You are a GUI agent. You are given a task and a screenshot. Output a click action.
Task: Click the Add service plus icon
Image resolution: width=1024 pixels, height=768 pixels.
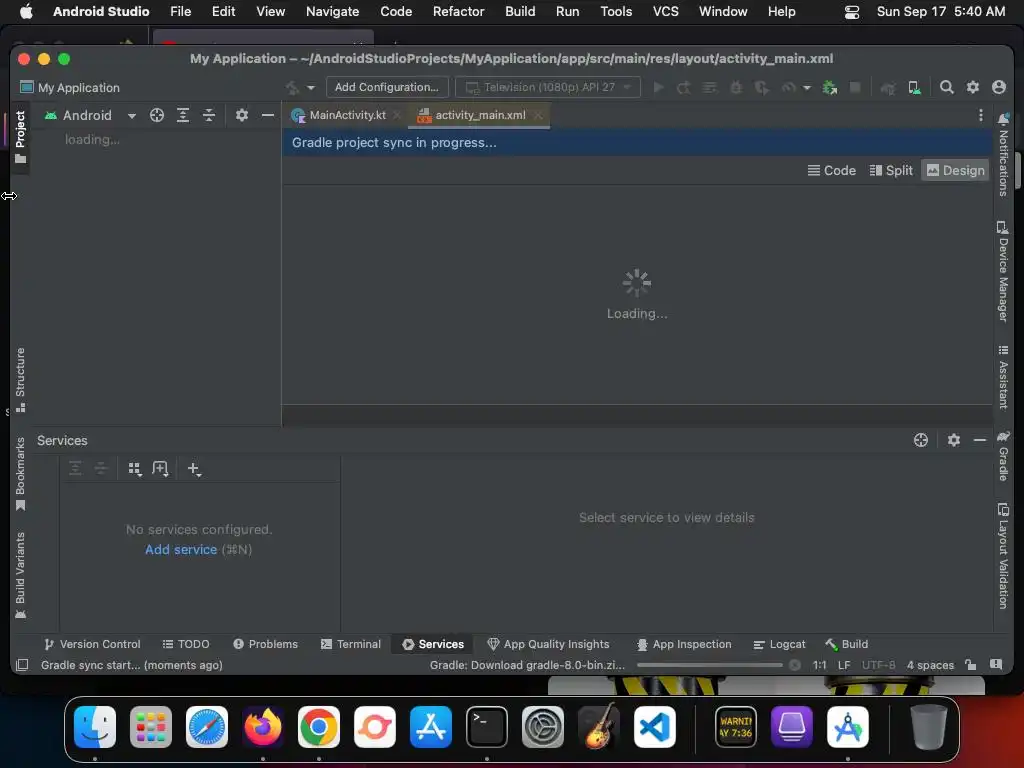[x=194, y=469]
